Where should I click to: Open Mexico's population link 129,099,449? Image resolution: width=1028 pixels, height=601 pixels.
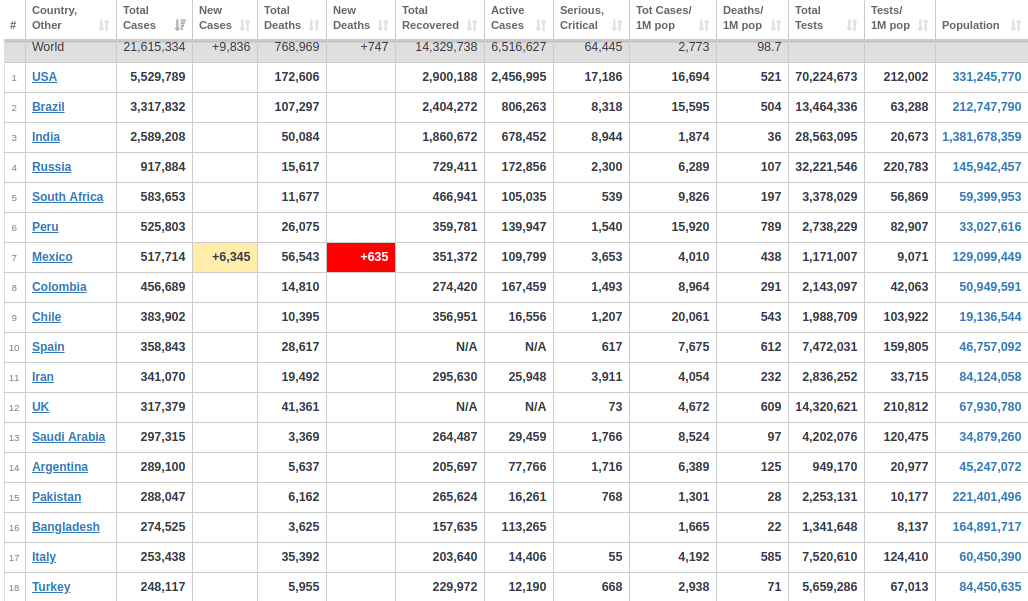987,257
